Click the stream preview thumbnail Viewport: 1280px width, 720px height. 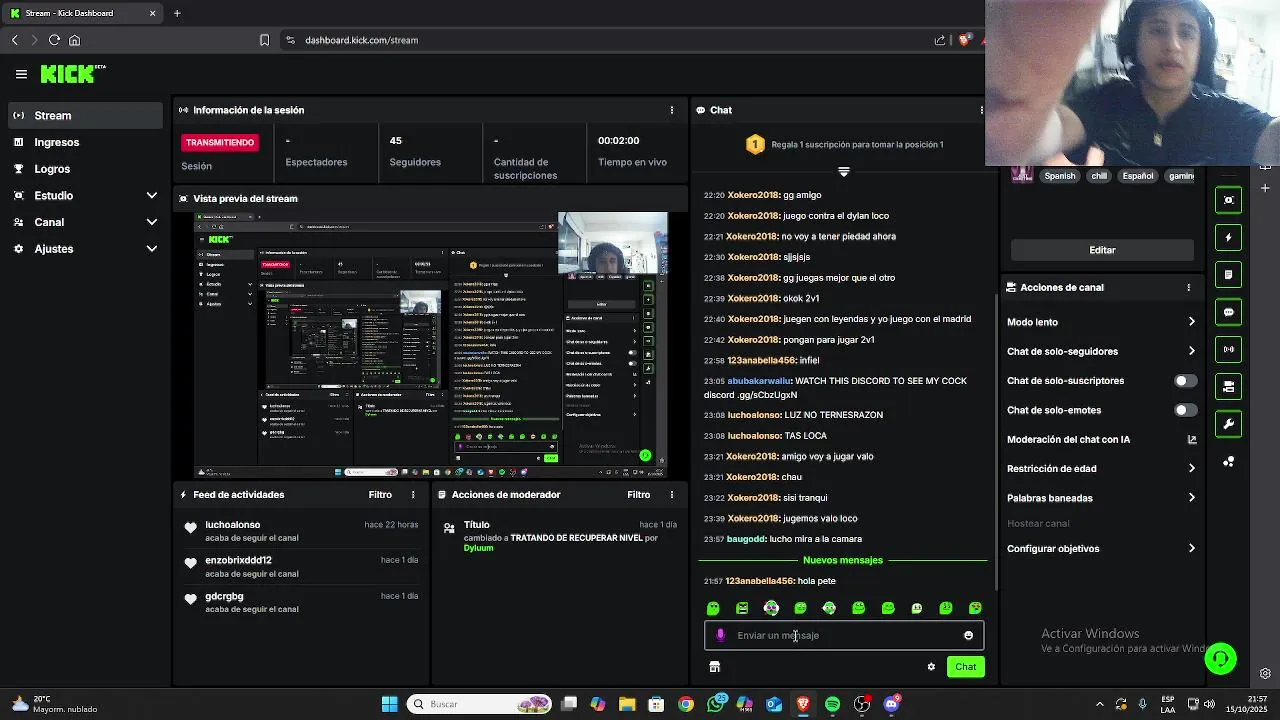point(431,344)
